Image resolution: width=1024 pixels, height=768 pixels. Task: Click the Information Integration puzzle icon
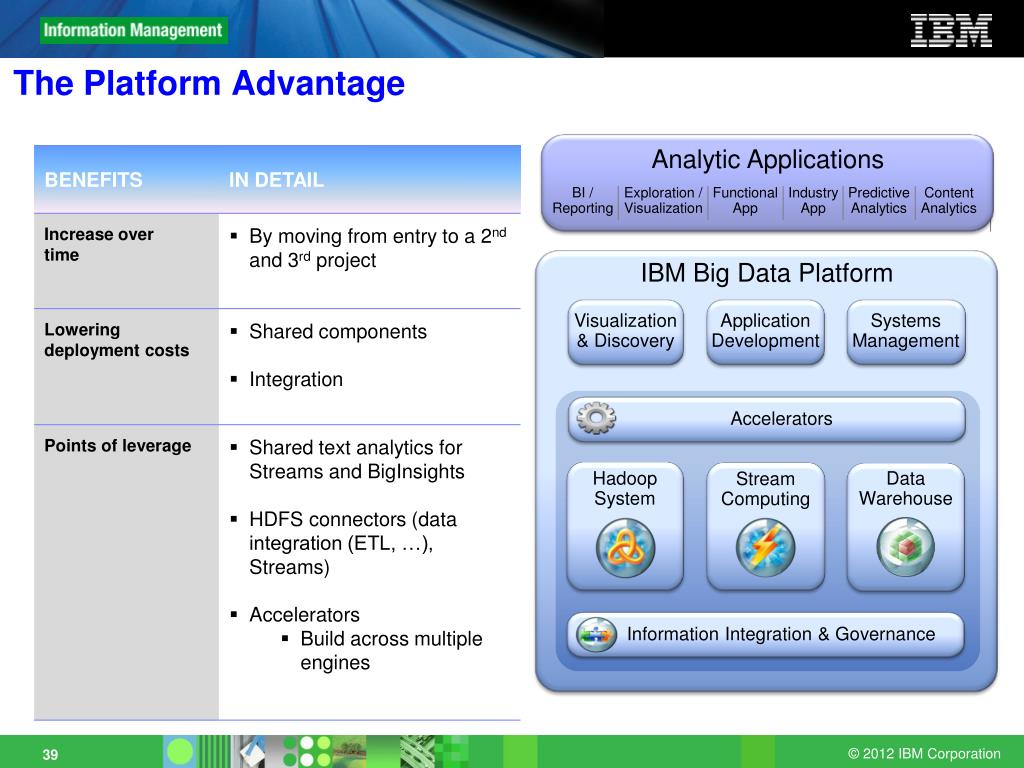(596, 634)
